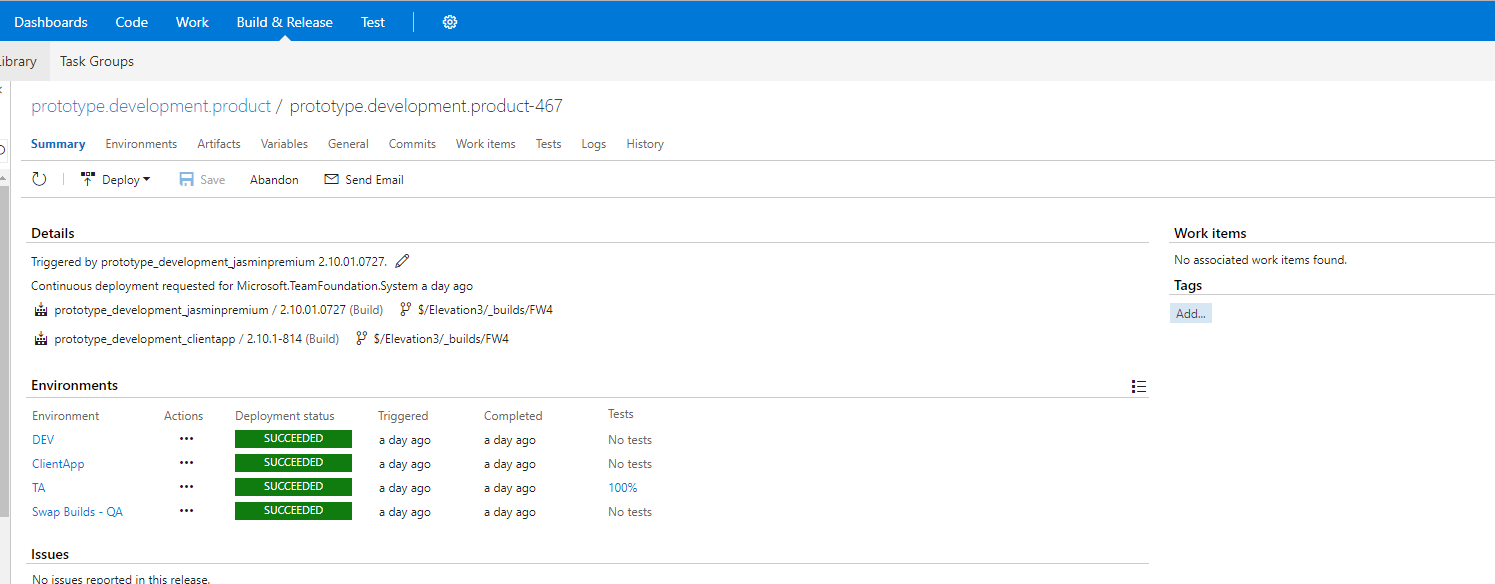Open the settings gear in top bar

coord(450,22)
